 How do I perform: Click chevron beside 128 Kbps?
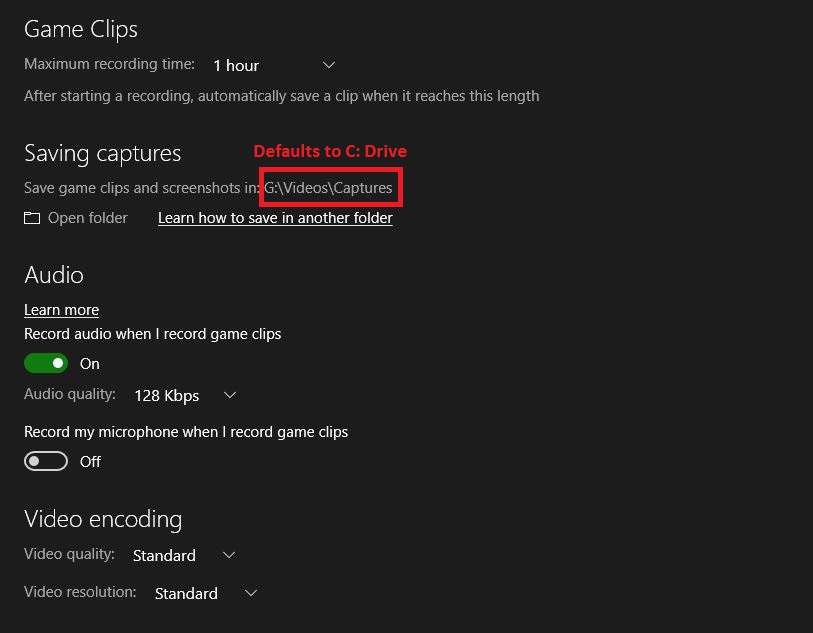[230, 396]
